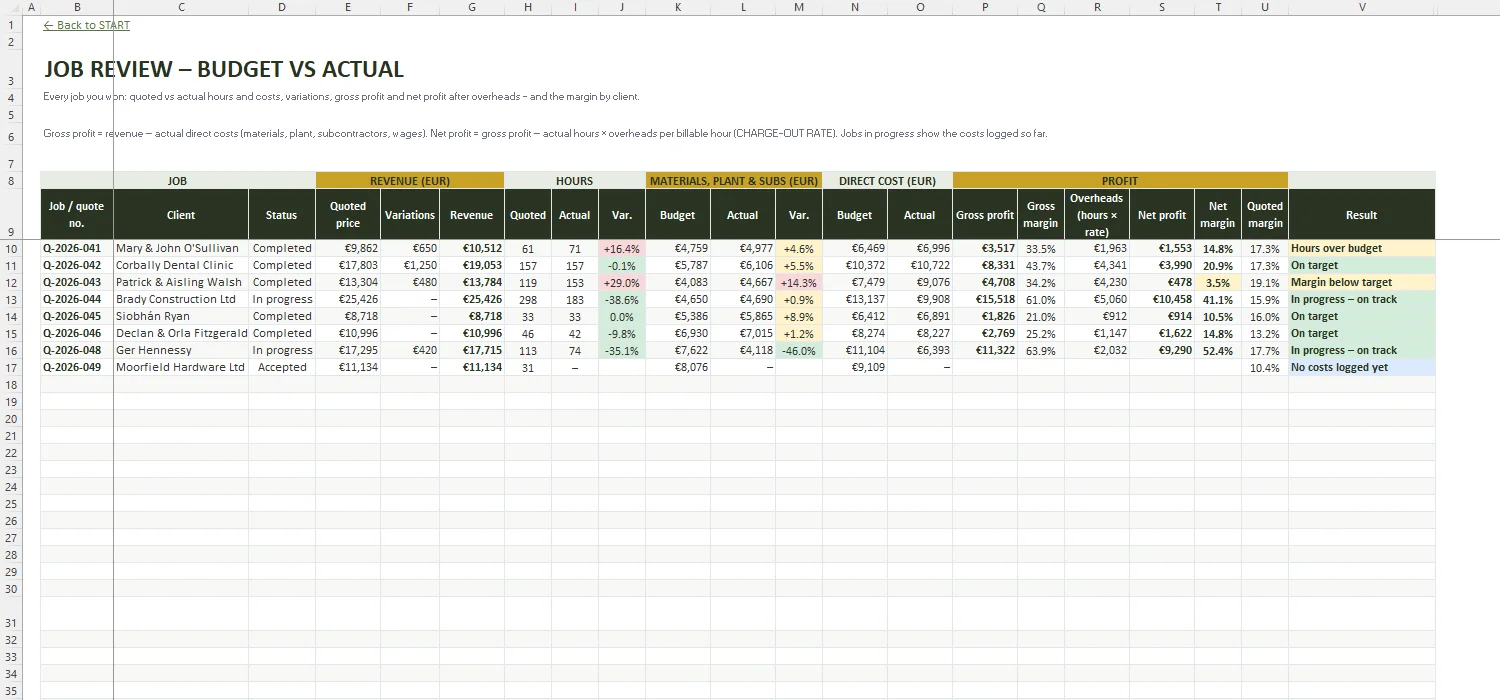This screenshot has height=700, width=1500.
Task: Select net margin 52.4% cell
Action: coord(1218,350)
